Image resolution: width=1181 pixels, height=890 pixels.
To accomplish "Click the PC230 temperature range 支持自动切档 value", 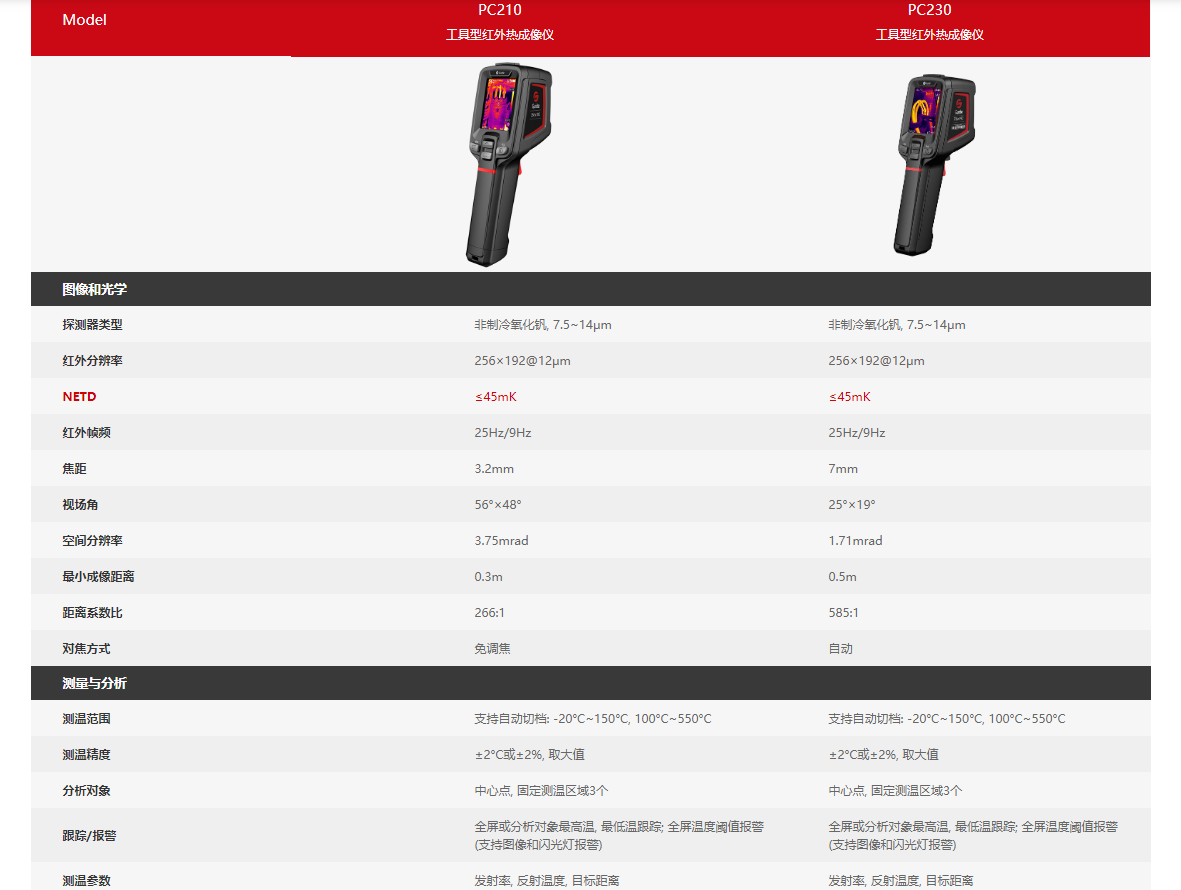I will (947, 719).
